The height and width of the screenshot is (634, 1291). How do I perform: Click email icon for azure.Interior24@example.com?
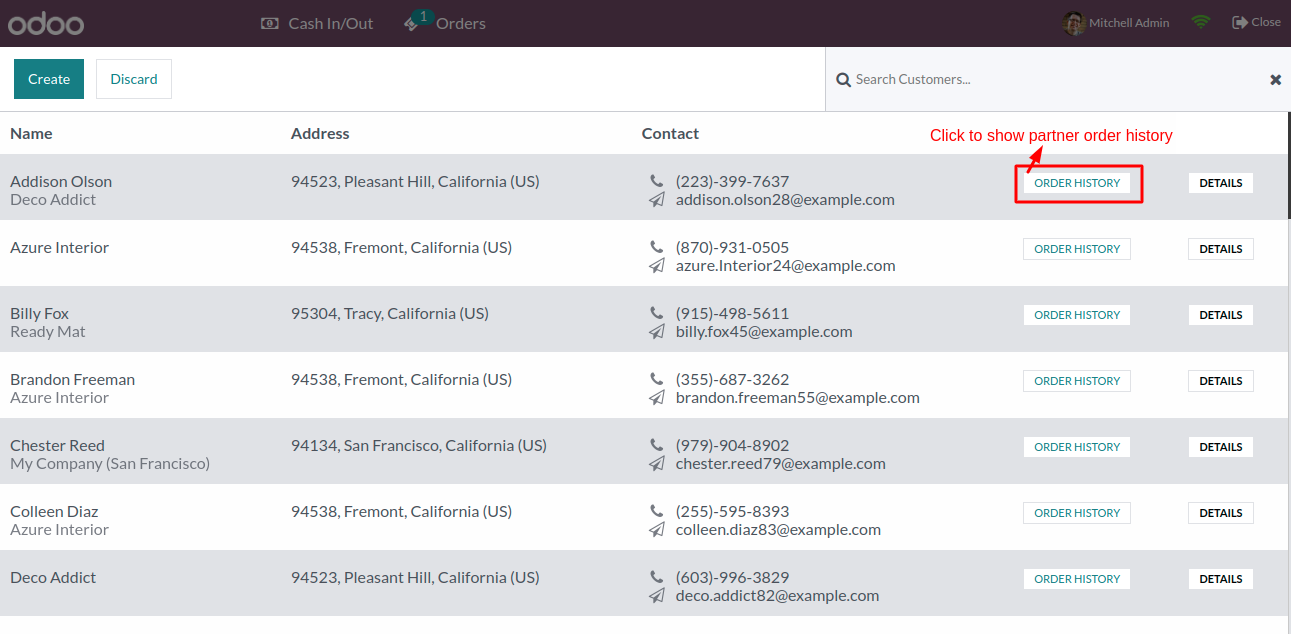656,265
